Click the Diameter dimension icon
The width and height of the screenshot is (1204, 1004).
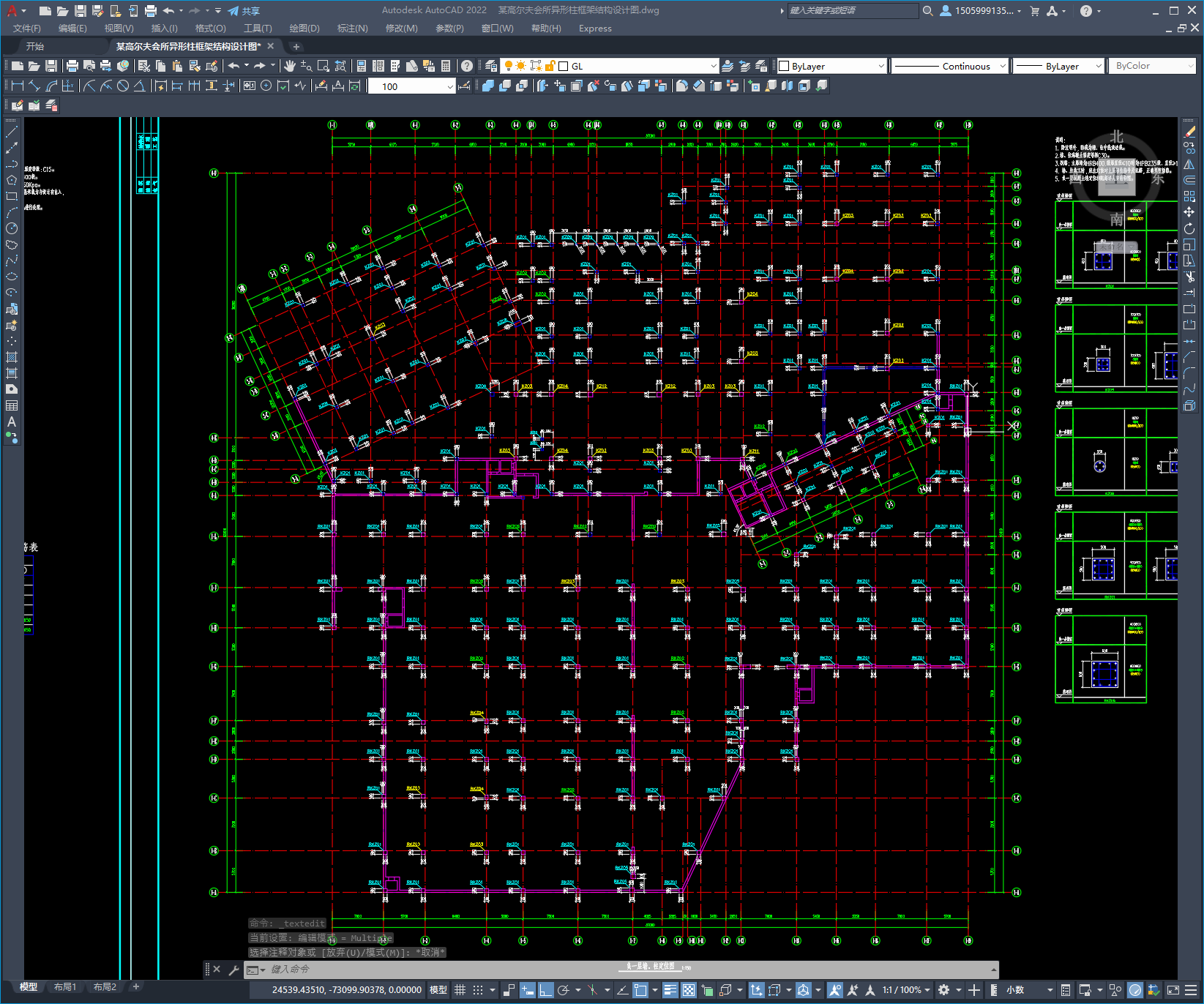pyautogui.click(x=123, y=86)
